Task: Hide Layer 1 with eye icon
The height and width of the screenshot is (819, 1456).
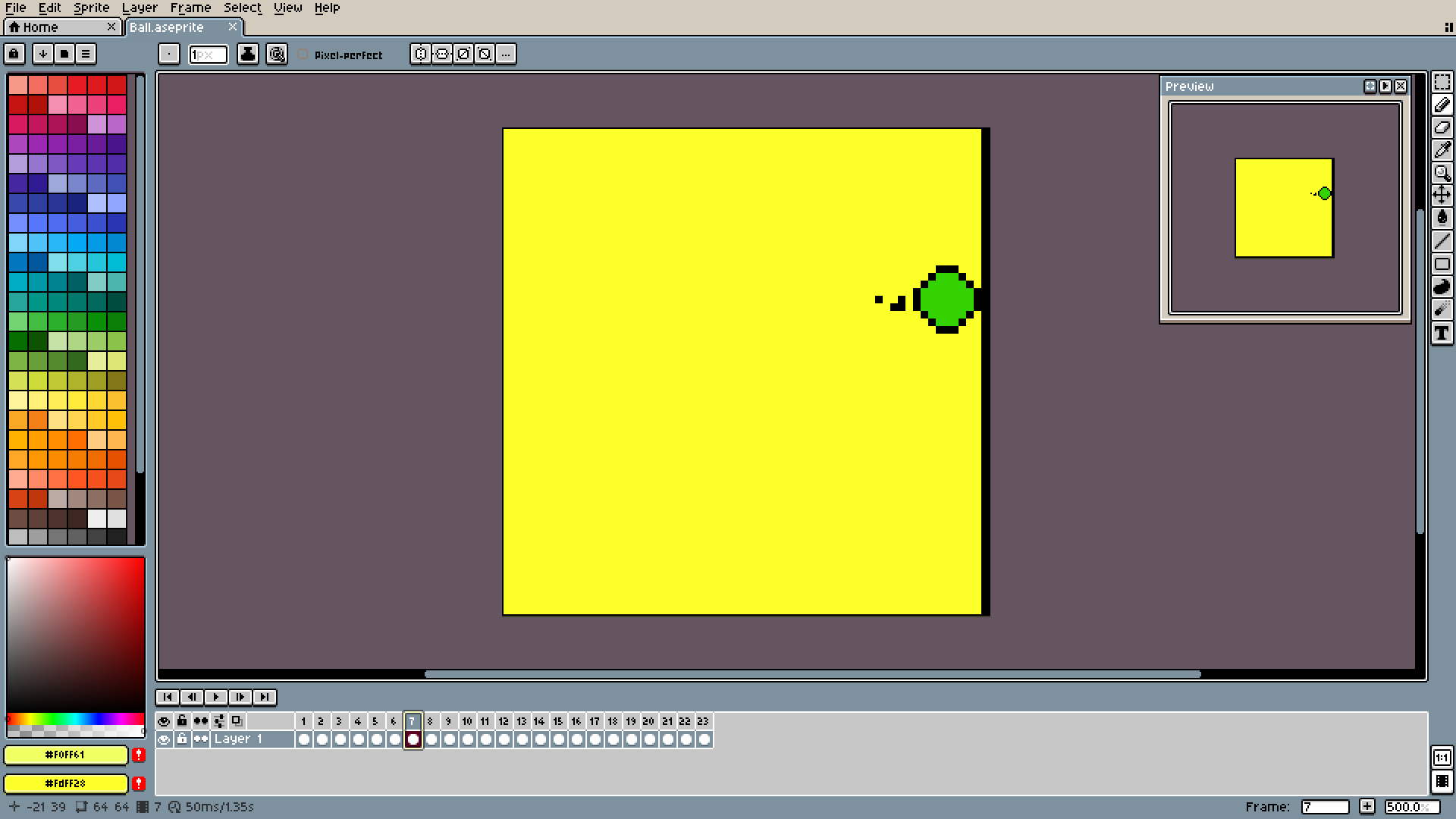Action: [x=164, y=739]
